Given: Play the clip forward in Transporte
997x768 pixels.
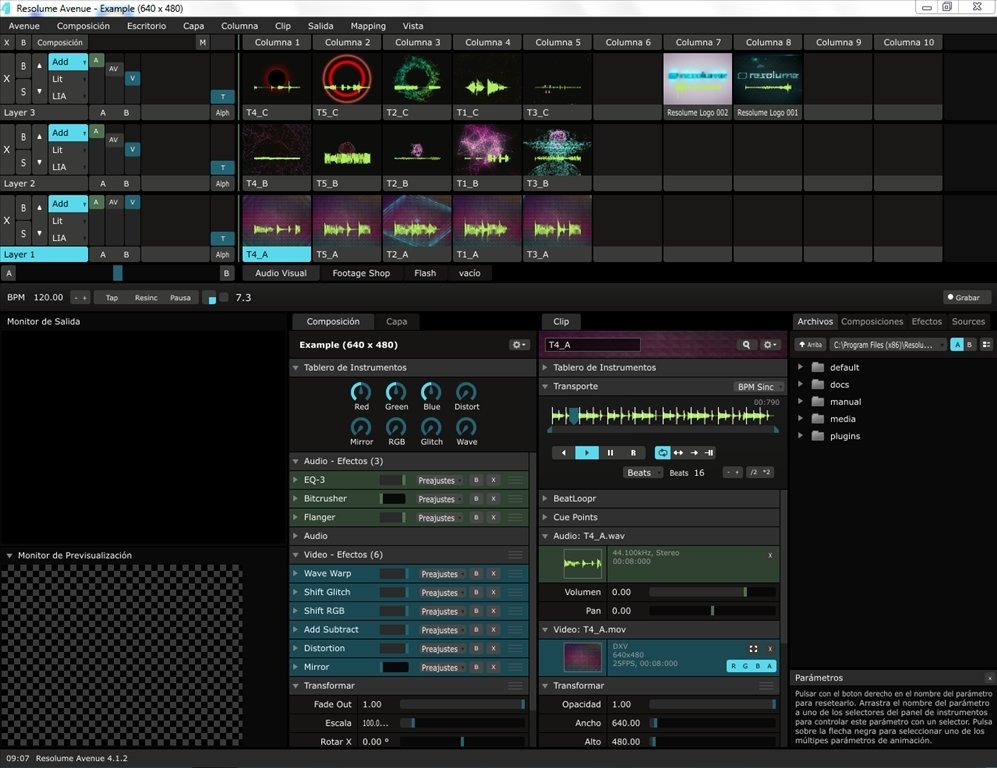Looking at the screenshot, I should 586,453.
